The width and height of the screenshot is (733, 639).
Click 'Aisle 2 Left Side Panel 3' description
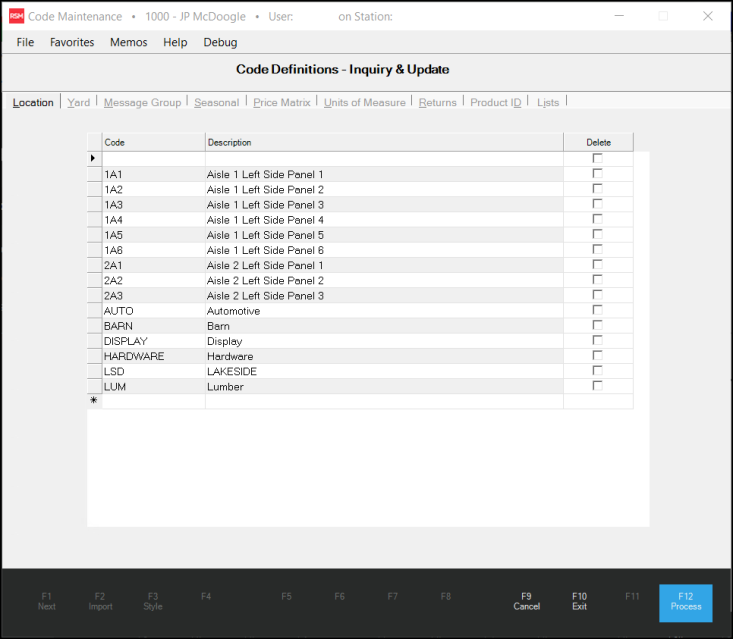[x=384, y=295]
